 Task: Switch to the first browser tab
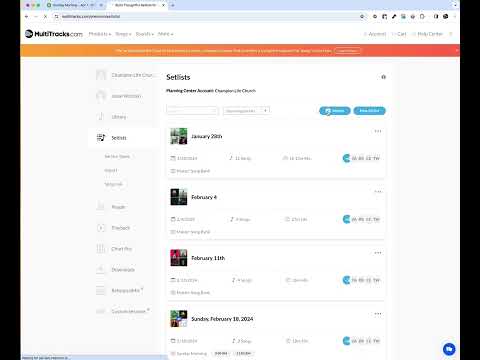point(74,5)
